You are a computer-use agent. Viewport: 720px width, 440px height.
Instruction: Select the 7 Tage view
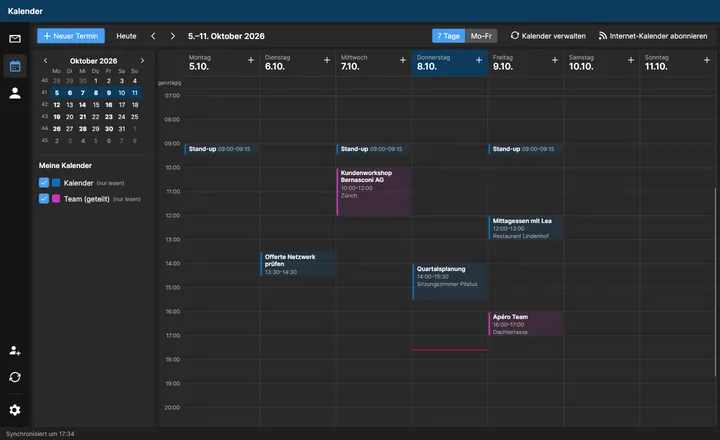[449, 36]
